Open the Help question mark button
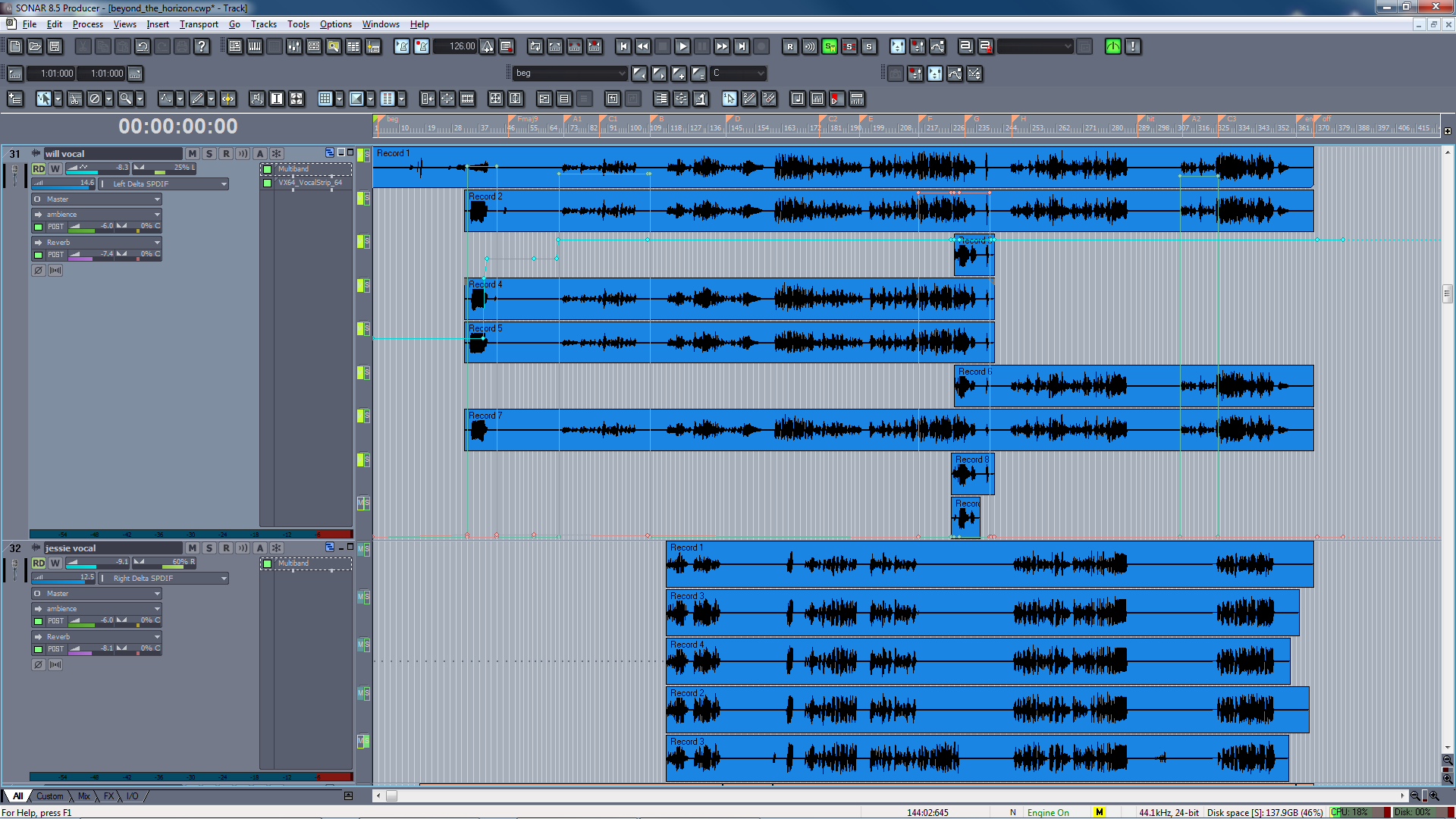This screenshot has height=819, width=1456. point(202,46)
